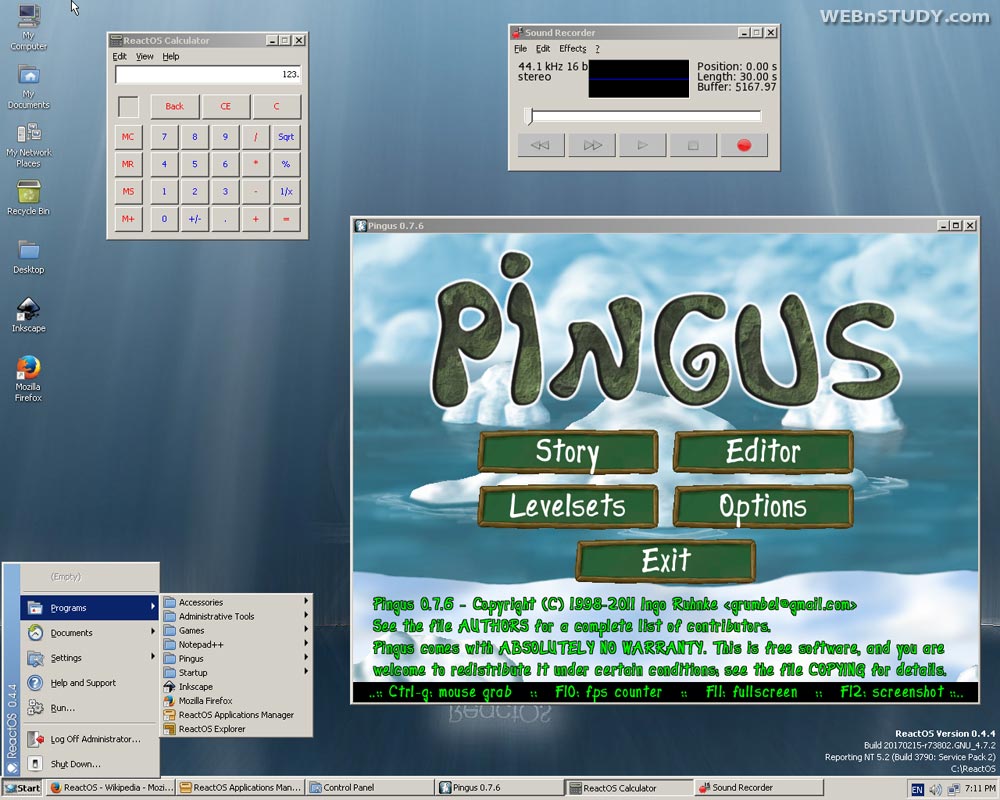Click the Calculator display field
Viewport: 1000px width, 800px height.
point(208,75)
